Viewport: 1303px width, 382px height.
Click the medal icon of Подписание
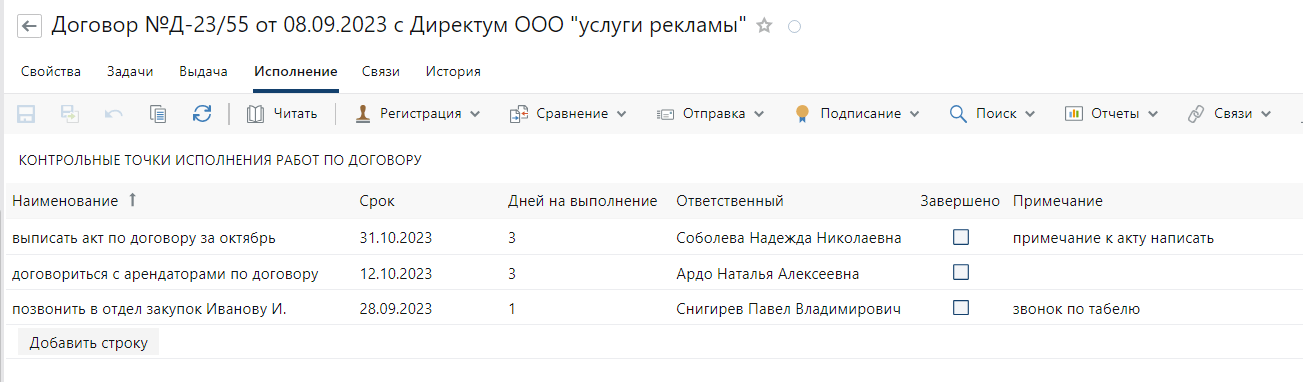click(x=802, y=114)
